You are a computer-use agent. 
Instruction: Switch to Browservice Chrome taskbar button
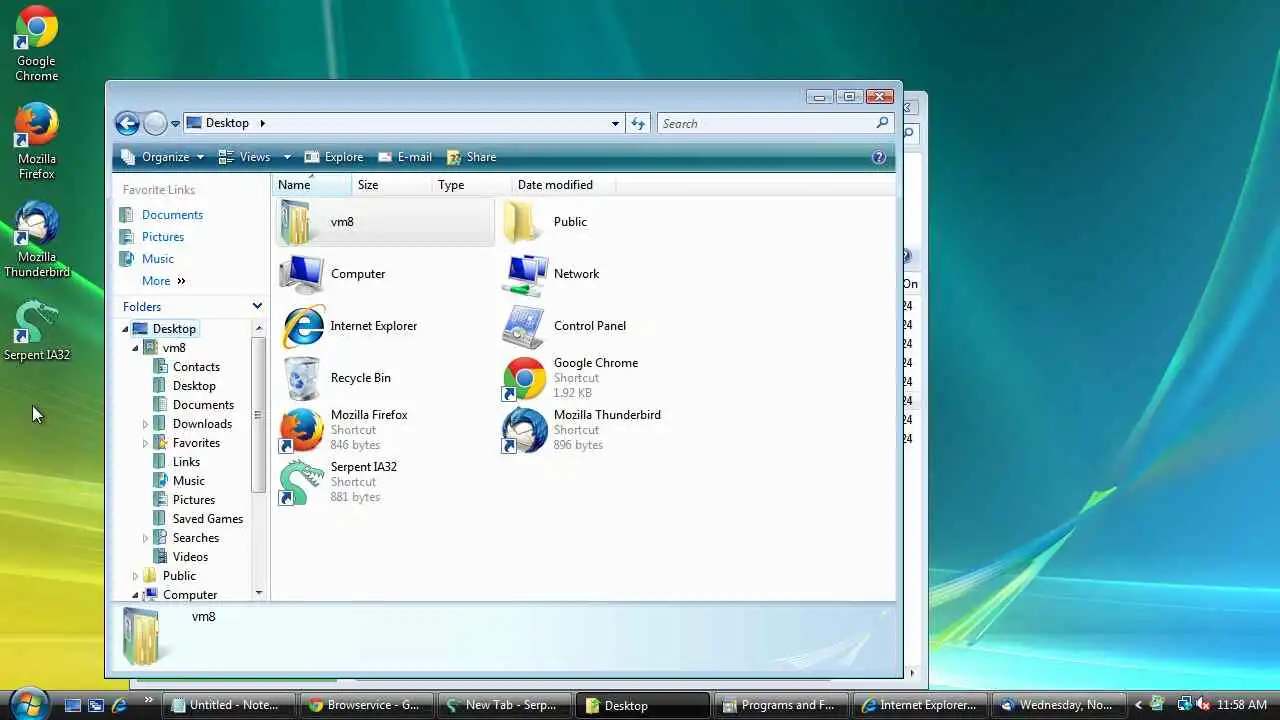coord(366,705)
